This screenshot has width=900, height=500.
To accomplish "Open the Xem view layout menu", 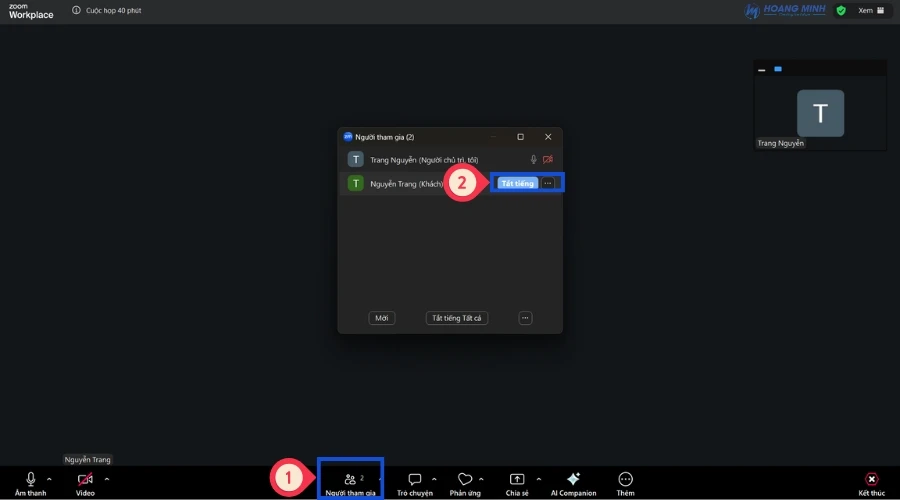I will click(870, 10).
